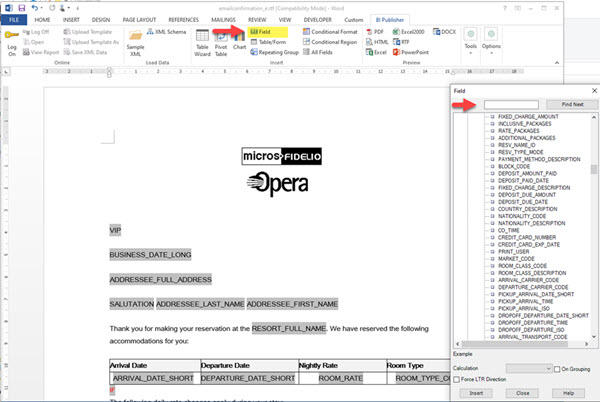
Task: Click the ROOM_RATE table cell
Action: coord(341,378)
